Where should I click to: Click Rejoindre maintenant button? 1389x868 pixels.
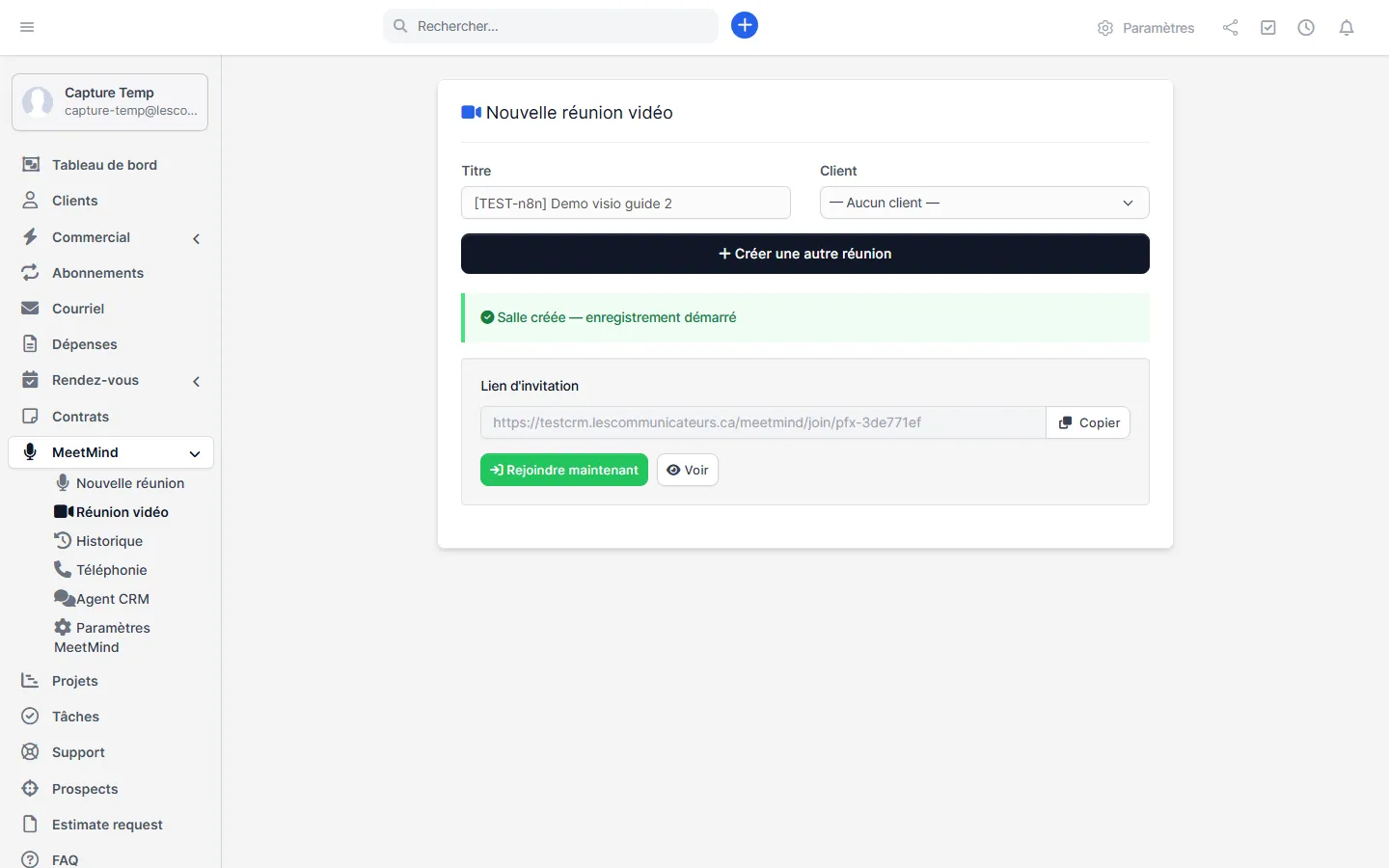[564, 470]
